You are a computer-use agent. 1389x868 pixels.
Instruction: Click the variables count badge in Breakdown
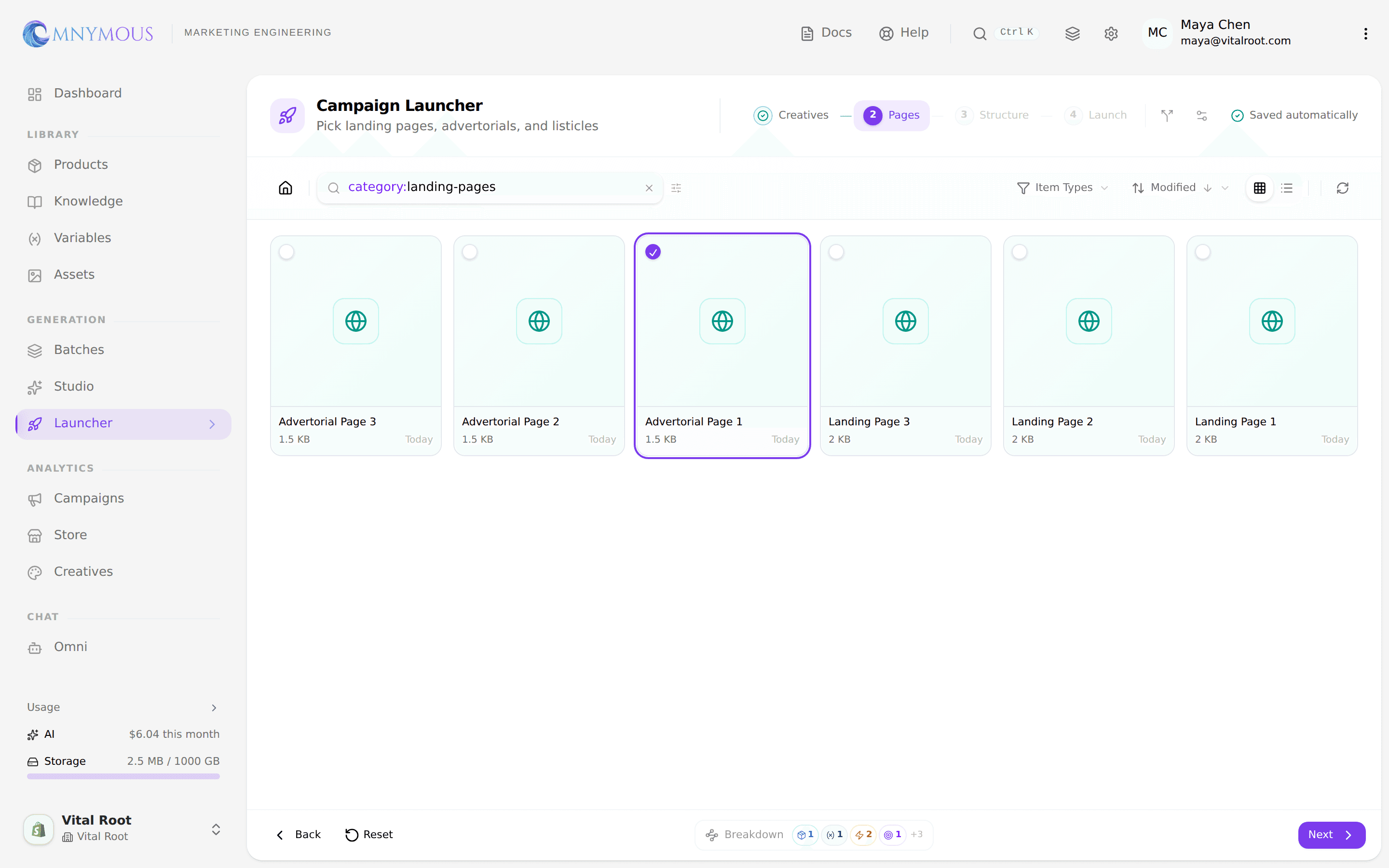tap(834, 835)
